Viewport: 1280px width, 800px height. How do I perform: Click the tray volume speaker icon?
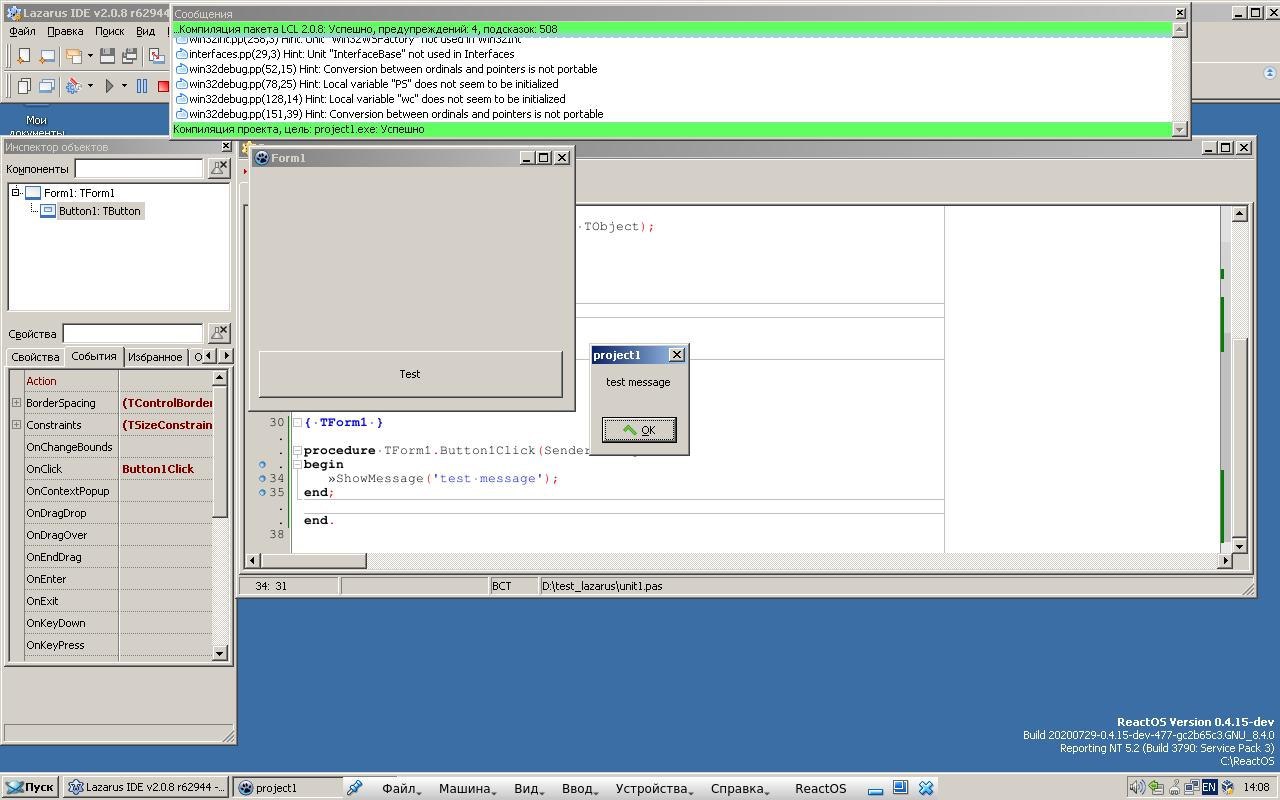coord(1137,787)
